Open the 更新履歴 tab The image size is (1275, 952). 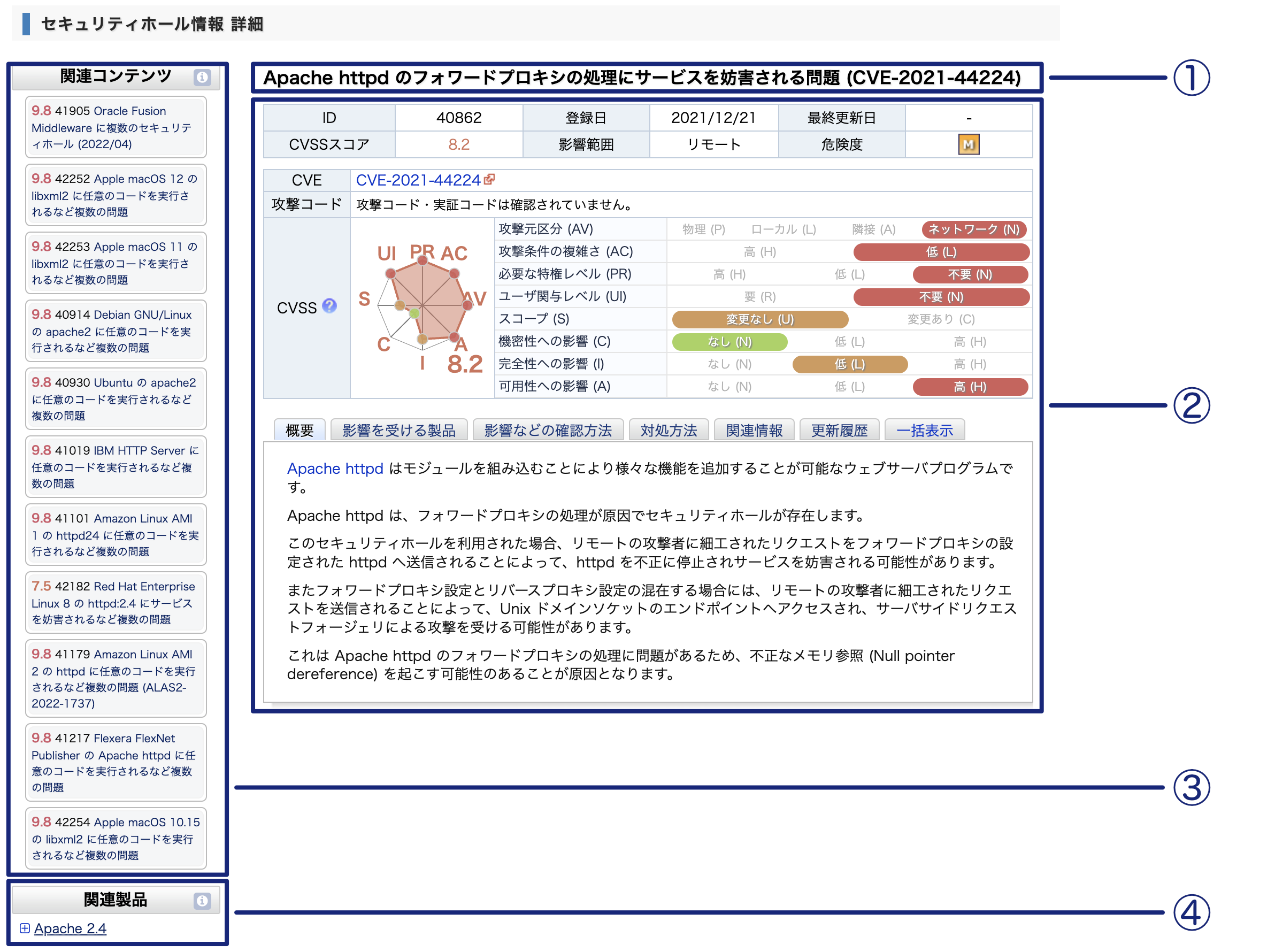click(x=839, y=430)
